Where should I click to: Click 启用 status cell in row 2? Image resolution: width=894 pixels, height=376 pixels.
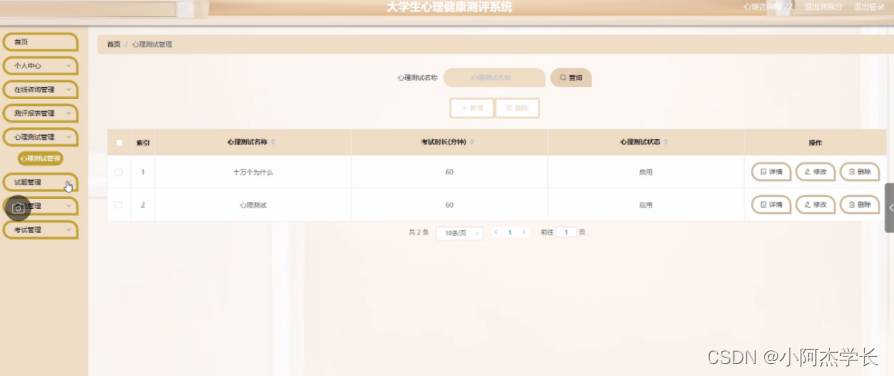(645, 205)
